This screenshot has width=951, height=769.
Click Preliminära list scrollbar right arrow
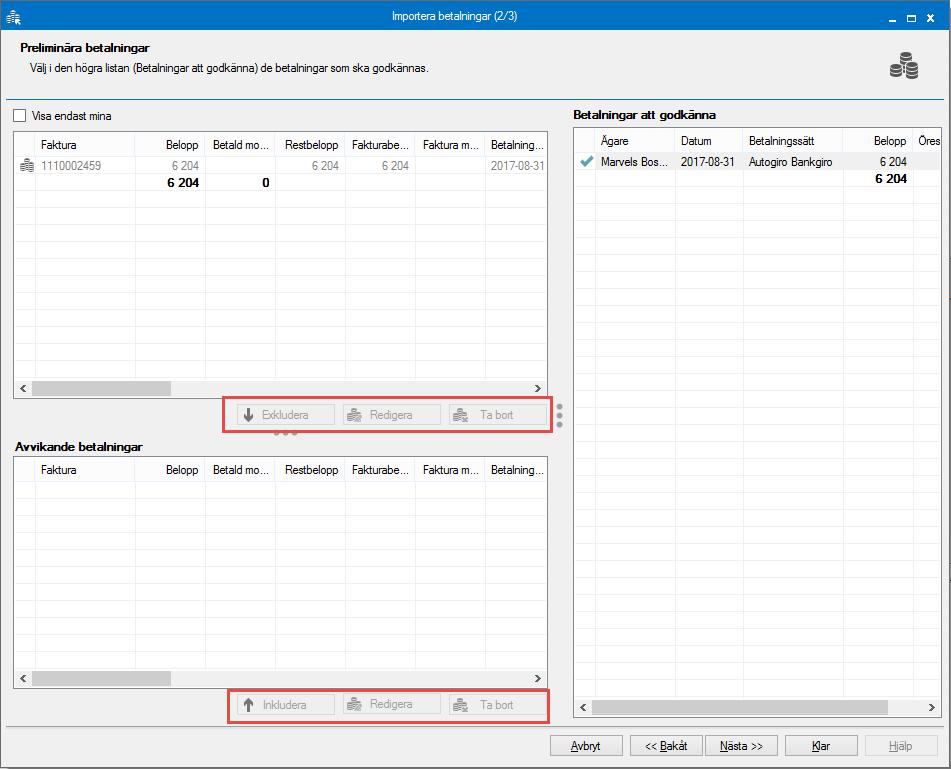(x=537, y=389)
